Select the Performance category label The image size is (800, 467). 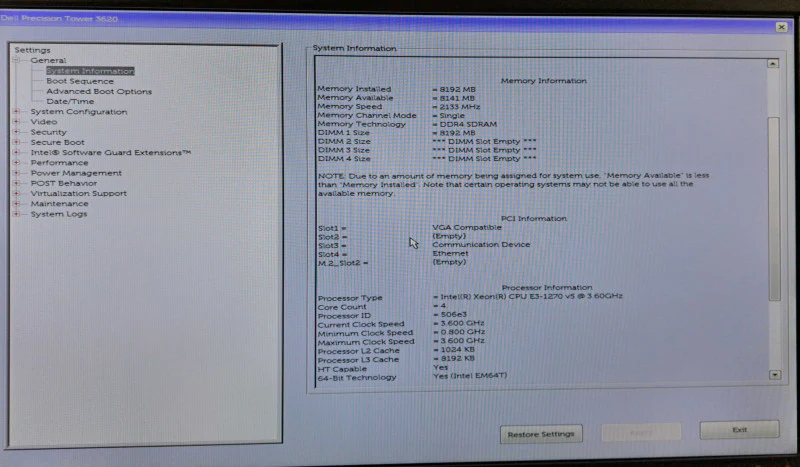59,163
